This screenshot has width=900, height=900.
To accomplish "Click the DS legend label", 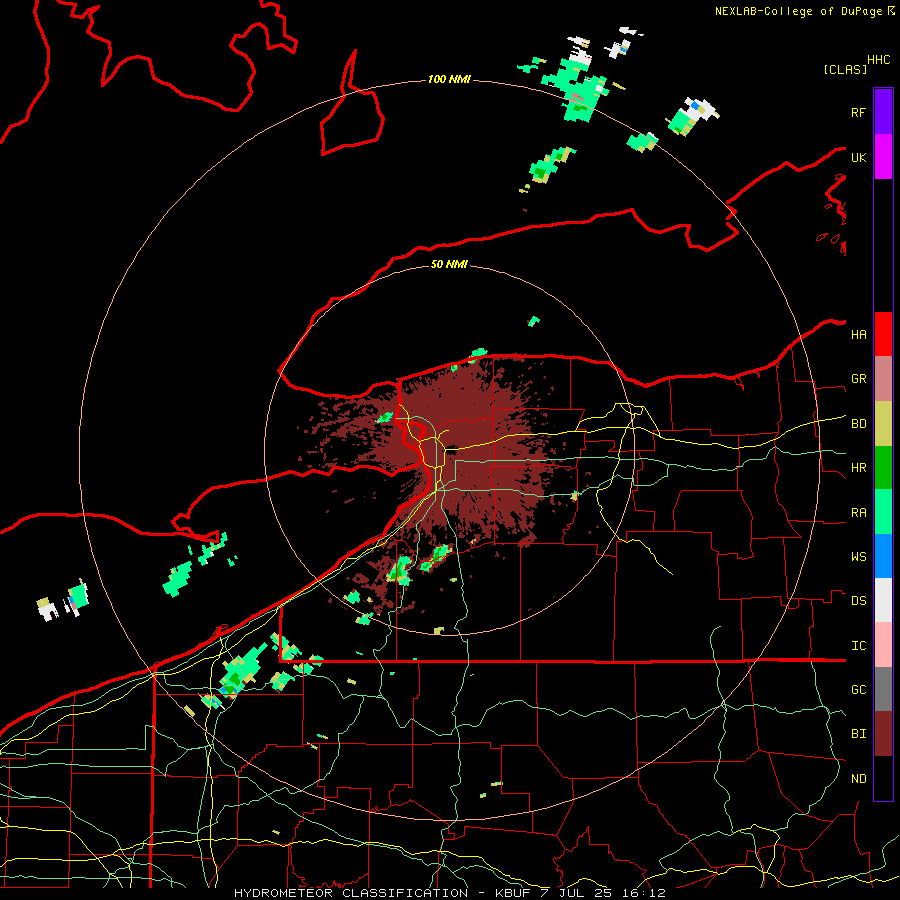I will (859, 601).
